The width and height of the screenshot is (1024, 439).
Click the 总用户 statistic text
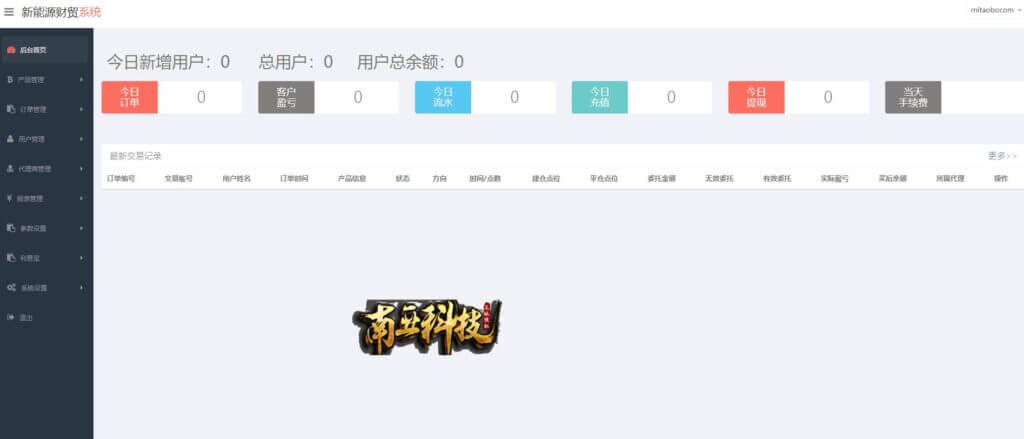coord(296,62)
